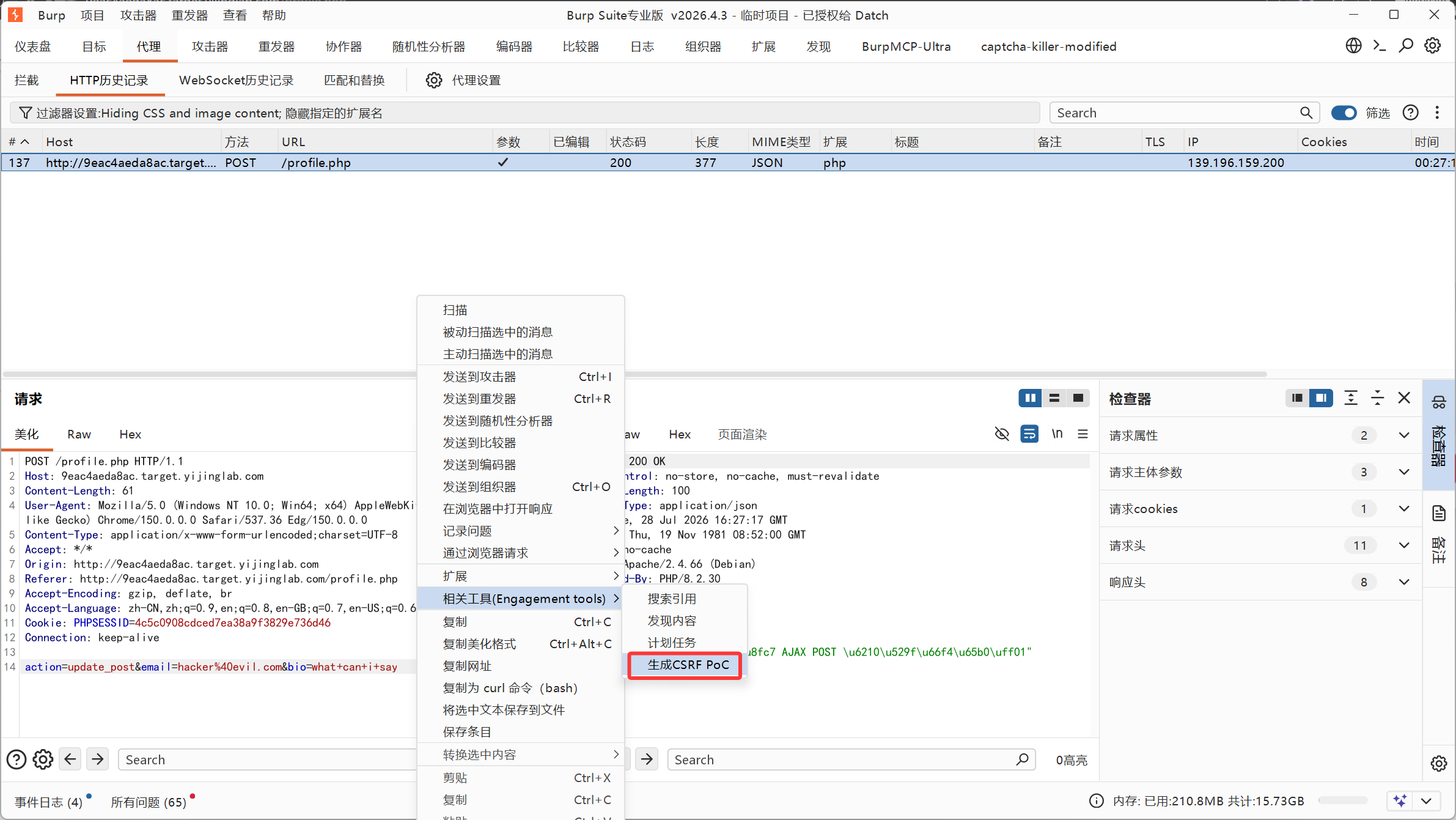Expand all inspector sections
This screenshot has height=820, width=1456.
[1351, 398]
